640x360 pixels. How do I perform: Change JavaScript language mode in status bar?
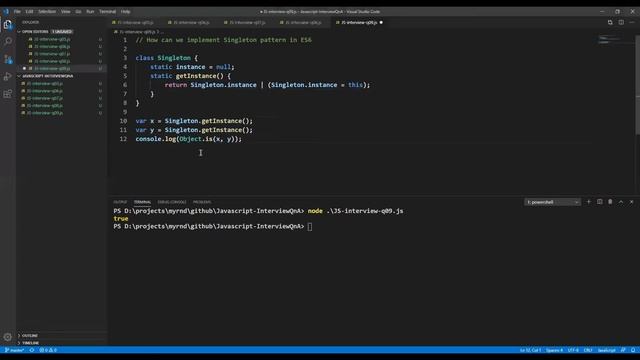coord(607,350)
